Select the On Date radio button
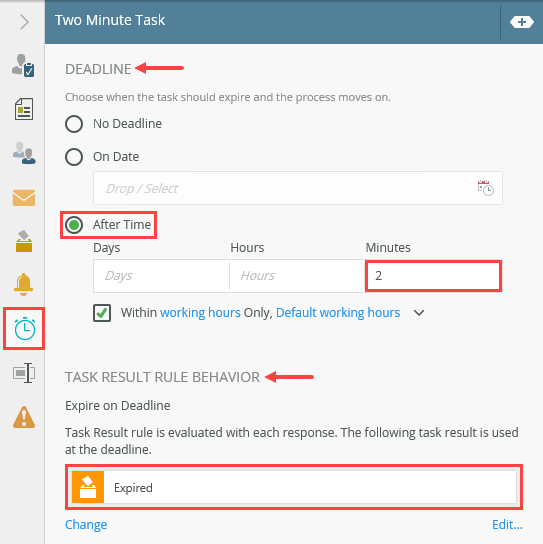Screen dimensions: 543x544 [x=74, y=157]
